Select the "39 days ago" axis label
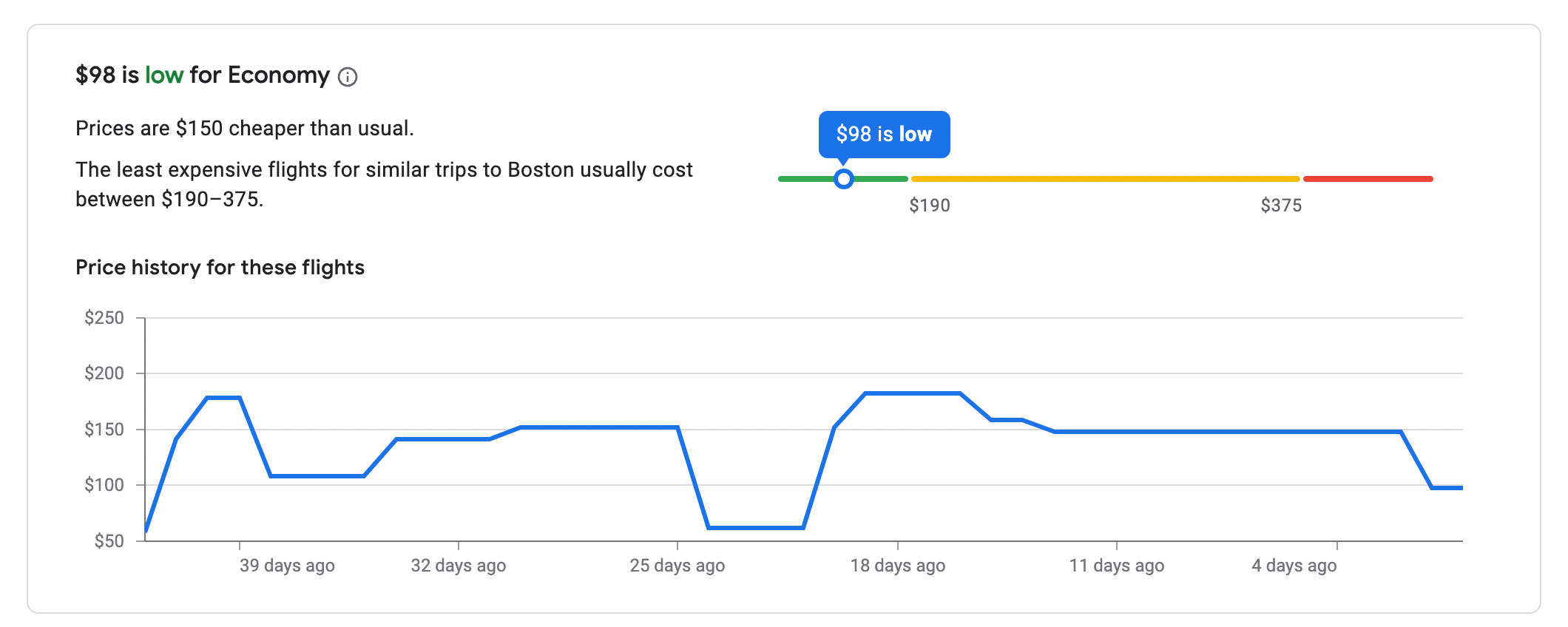Image resolution: width=1568 pixels, height=627 pixels. coord(287,566)
